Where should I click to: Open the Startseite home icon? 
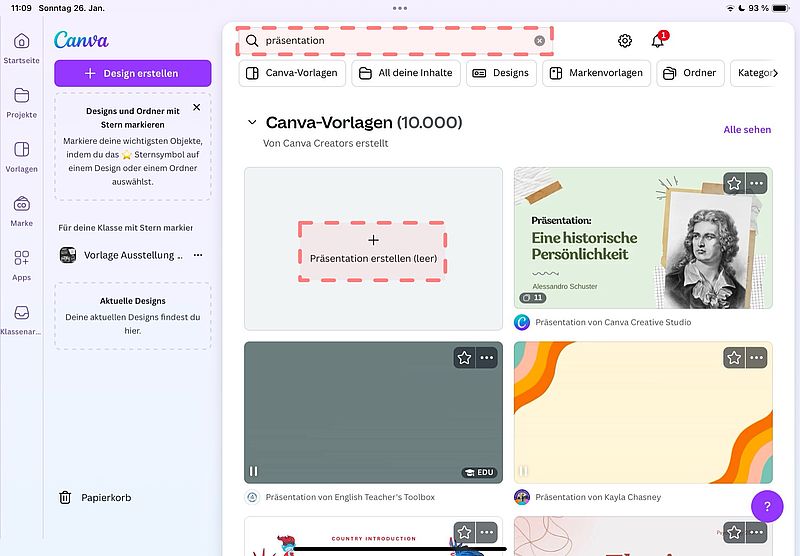click(21, 41)
